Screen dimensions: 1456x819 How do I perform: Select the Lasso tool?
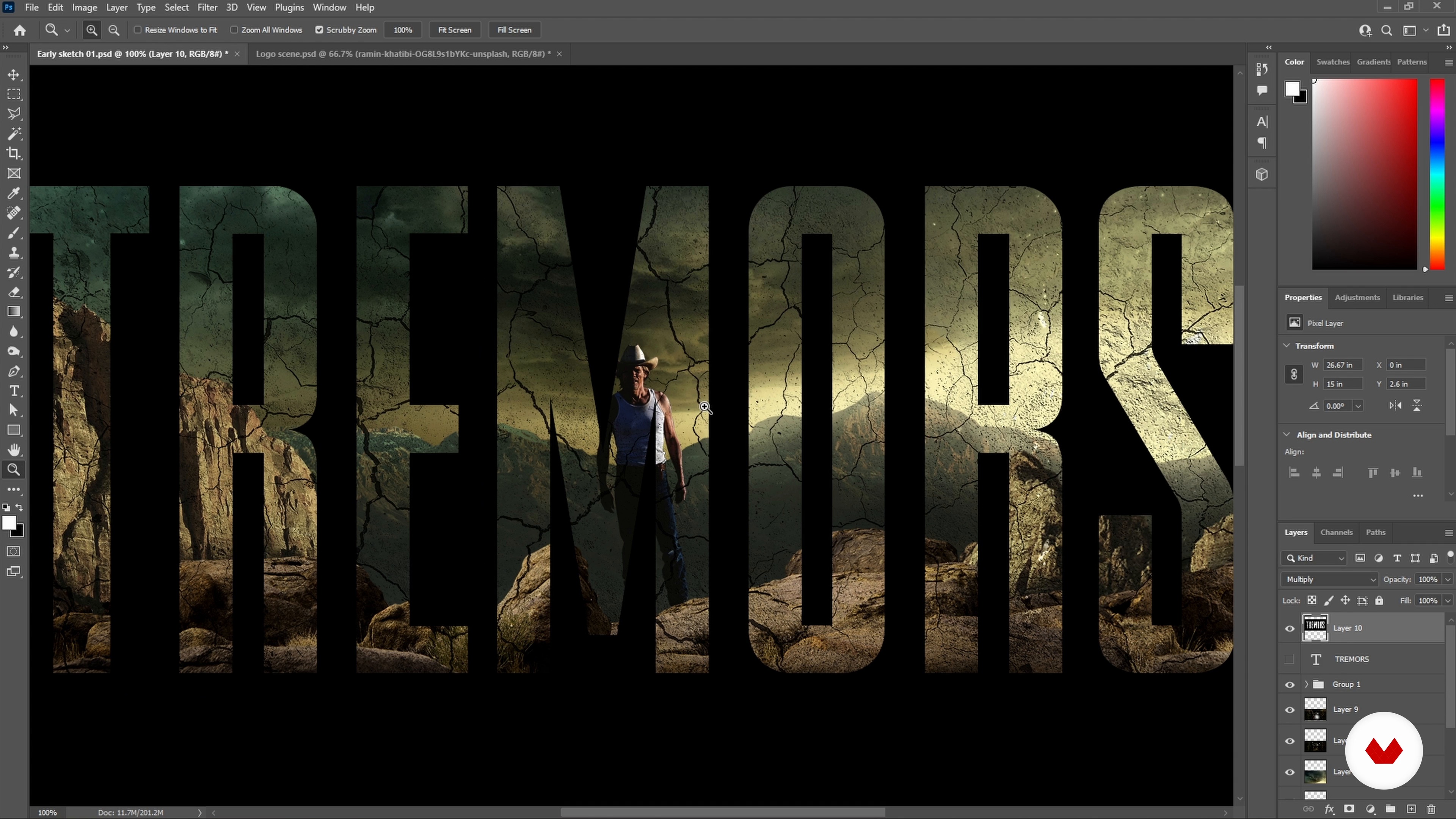coord(14,114)
